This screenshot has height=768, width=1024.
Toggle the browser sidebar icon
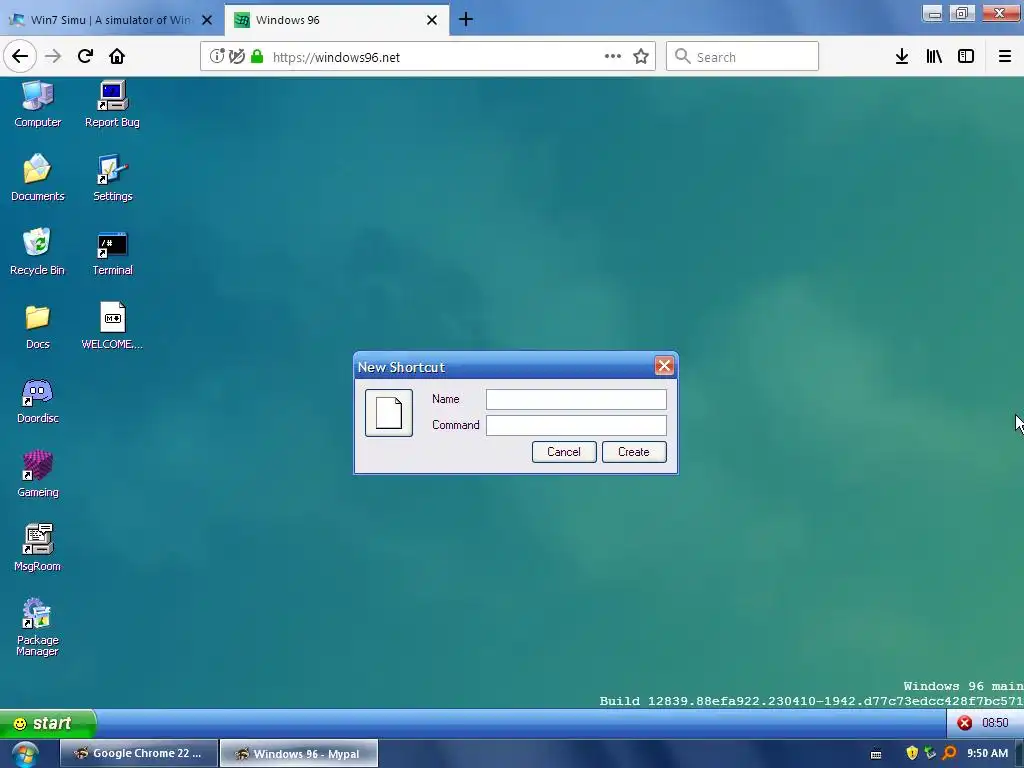pos(966,56)
